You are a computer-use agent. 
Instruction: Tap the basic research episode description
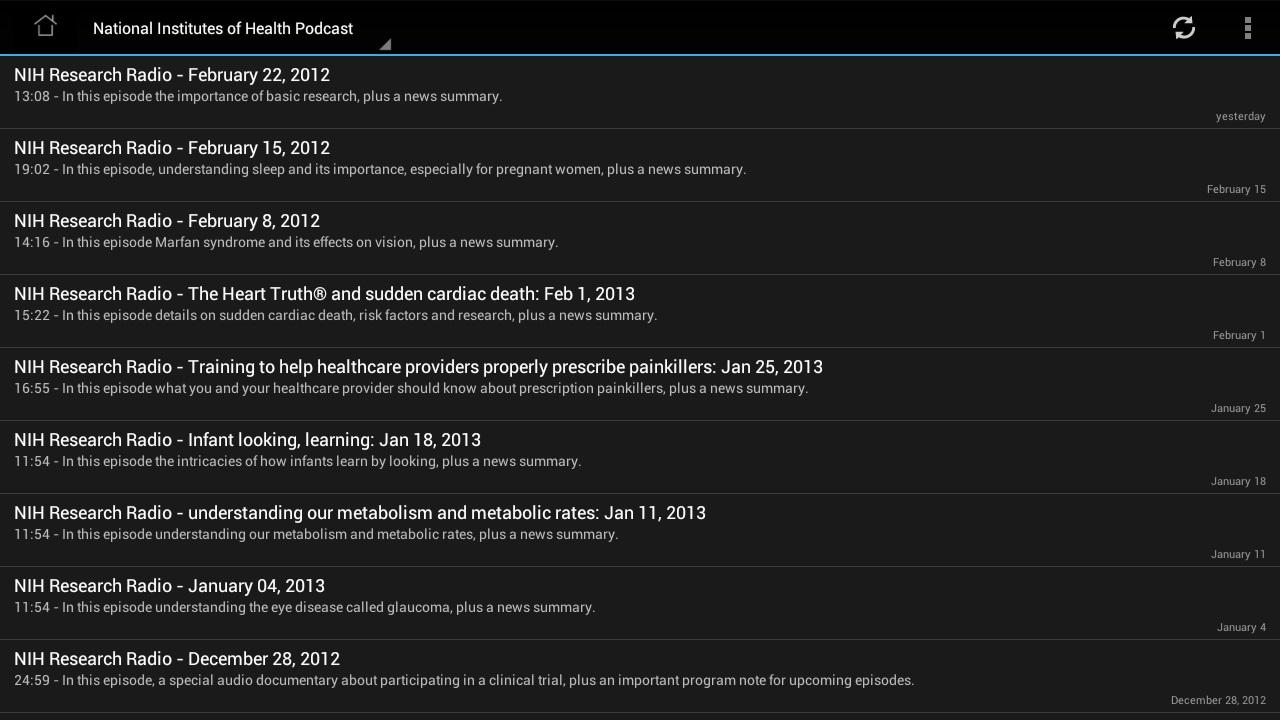(258, 97)
